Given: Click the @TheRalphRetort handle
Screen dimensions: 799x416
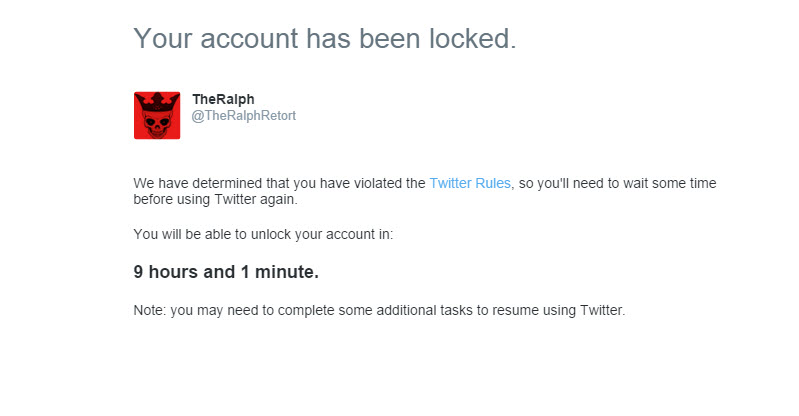Looking at the screenshot, I should [x=244, y=116].
